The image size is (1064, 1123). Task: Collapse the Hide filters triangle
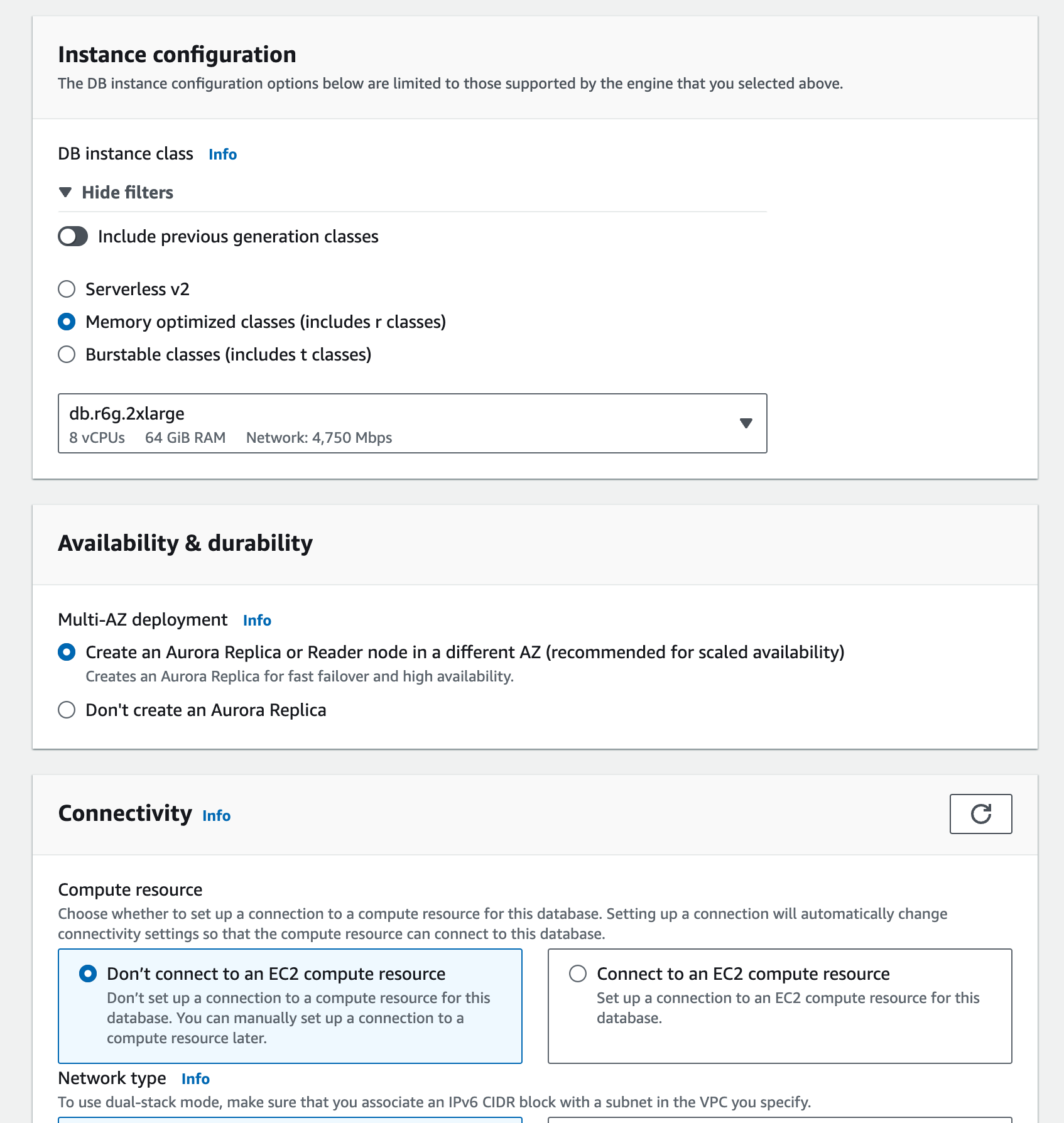pyautogui.click(x=65, y=192)
